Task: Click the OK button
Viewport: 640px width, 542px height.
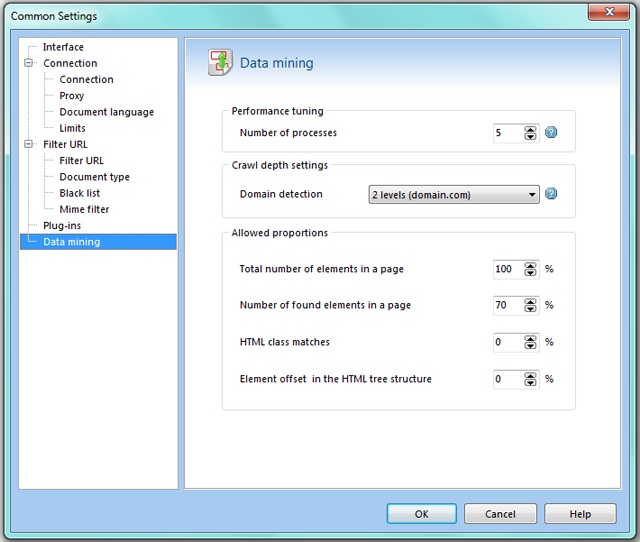Action: tap(422, 514)
